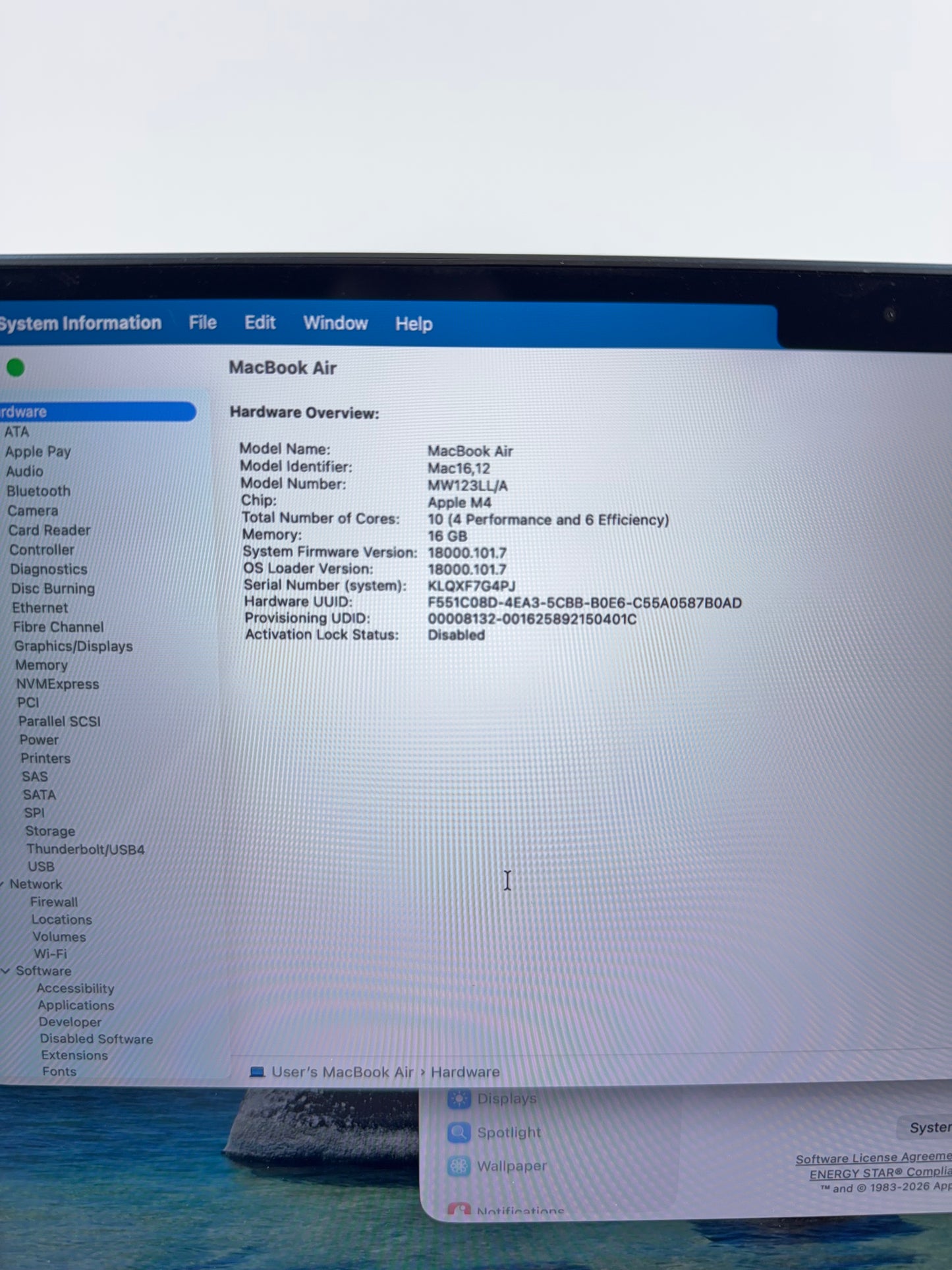Image resolution: width=952 pixels, height=1270 pixels.
Task: Select Locations under Network
Action: [62, 919]
